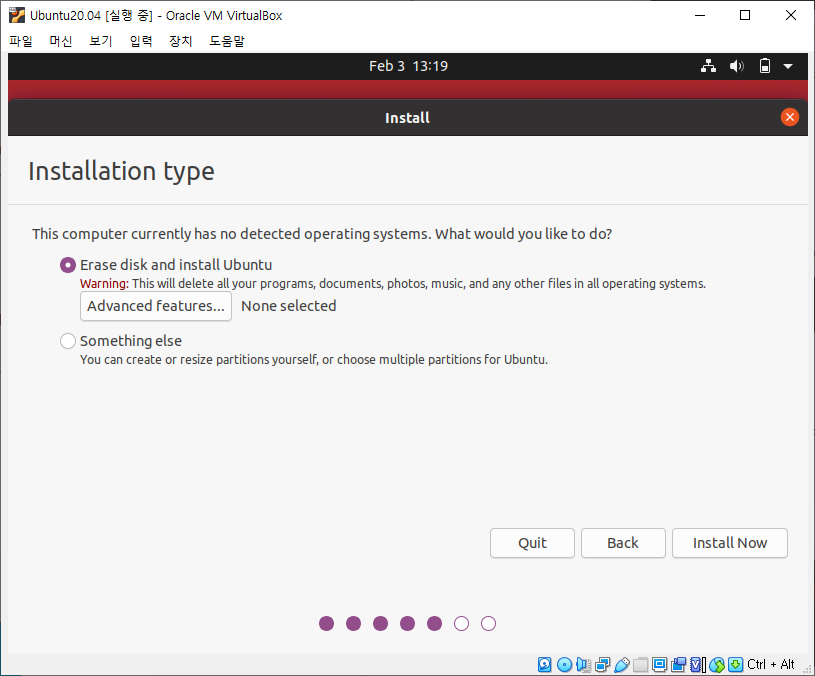Click the Ubuntu volume speaker icon in top bar
Viewport: 815px width, 676px height.
737,66
